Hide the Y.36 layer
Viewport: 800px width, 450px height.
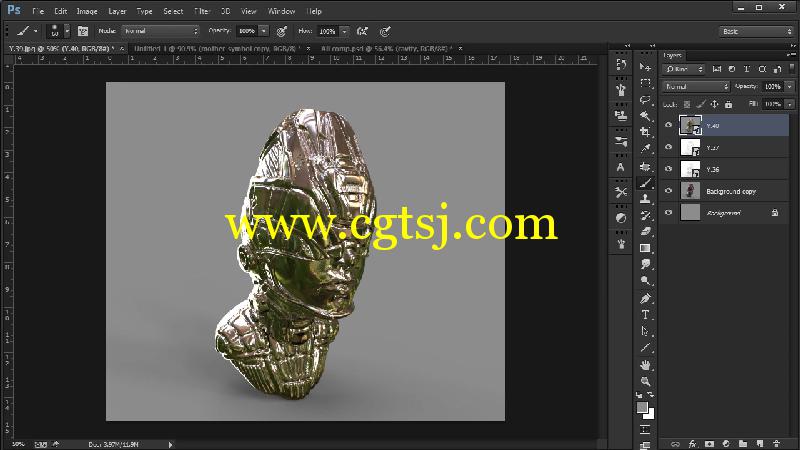coord(668,169)
